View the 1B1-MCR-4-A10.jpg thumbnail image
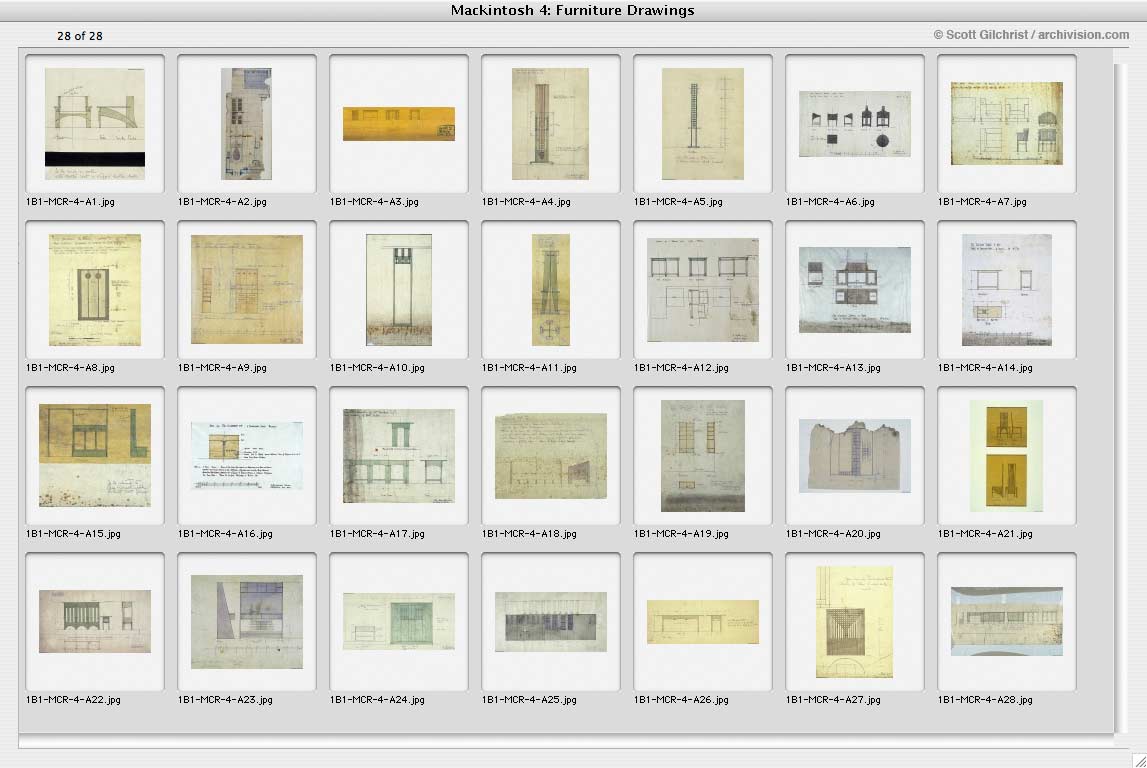This screenshot has width=1147, height=768. click(399, 290)
